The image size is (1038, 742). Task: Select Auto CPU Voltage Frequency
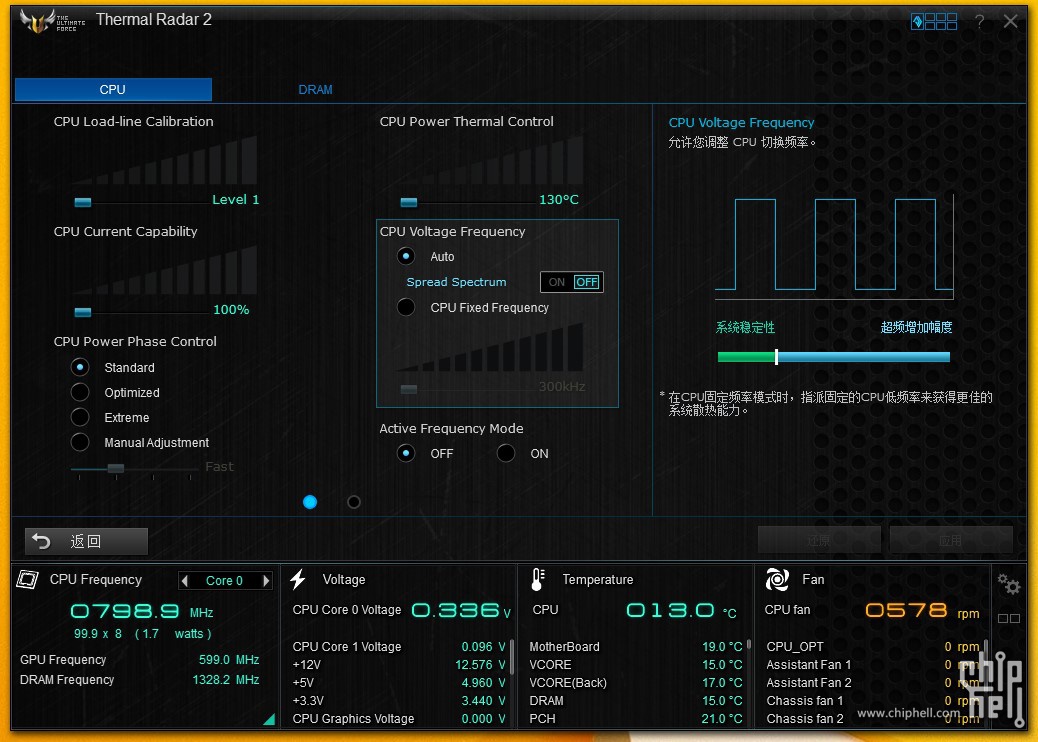[406, 256]
